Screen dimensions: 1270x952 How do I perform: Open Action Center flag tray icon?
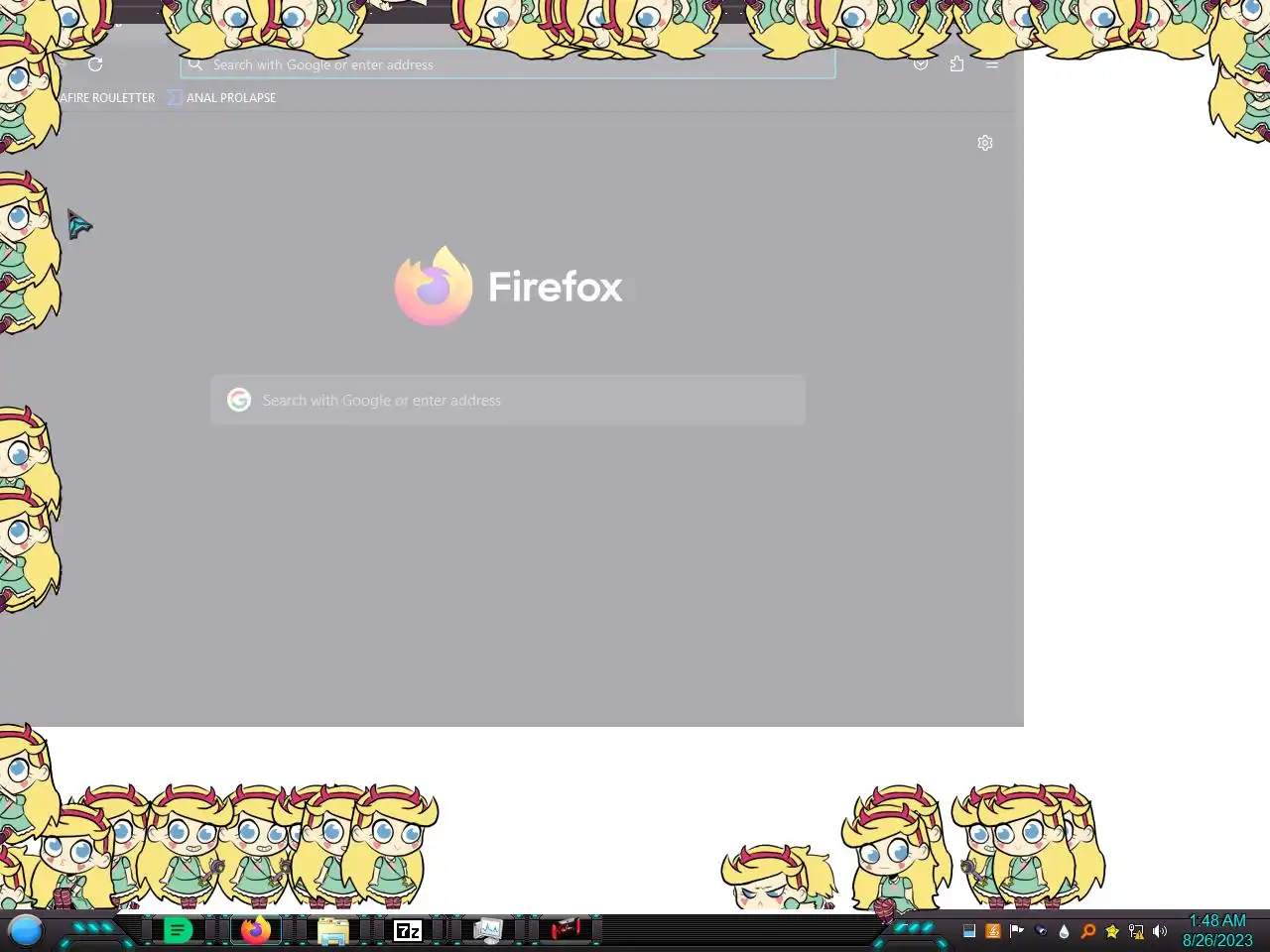(x=1017, y=930)
